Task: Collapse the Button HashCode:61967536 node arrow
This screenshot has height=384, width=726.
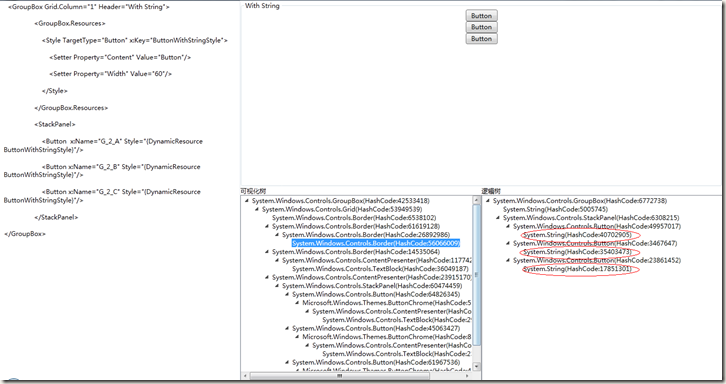Action: click(x=288, y=362)
